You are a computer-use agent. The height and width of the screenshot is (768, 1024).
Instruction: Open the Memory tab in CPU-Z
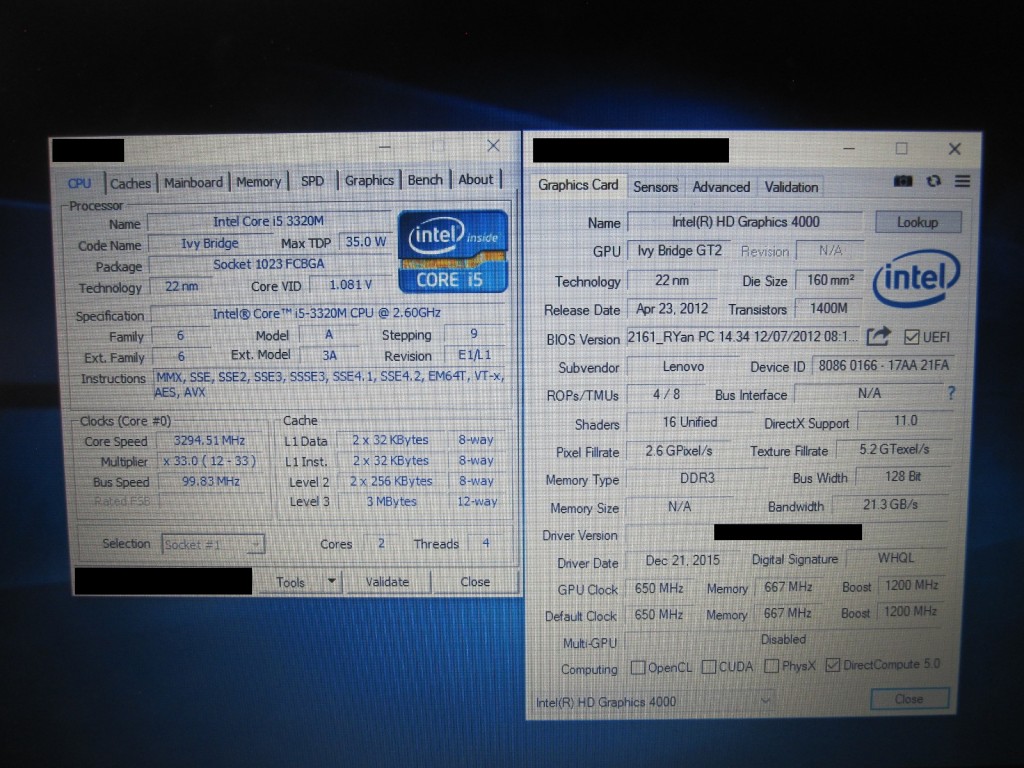click(259, 182)
